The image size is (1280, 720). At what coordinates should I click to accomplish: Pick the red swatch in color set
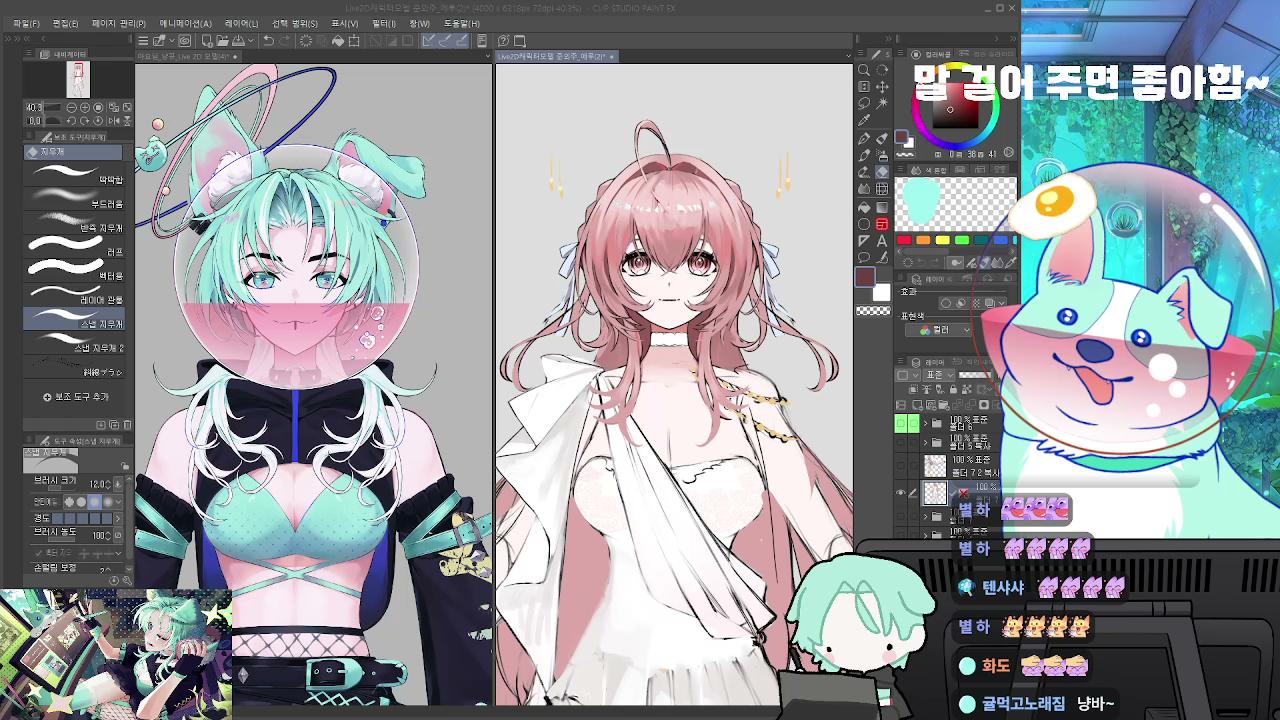point(904,240)
